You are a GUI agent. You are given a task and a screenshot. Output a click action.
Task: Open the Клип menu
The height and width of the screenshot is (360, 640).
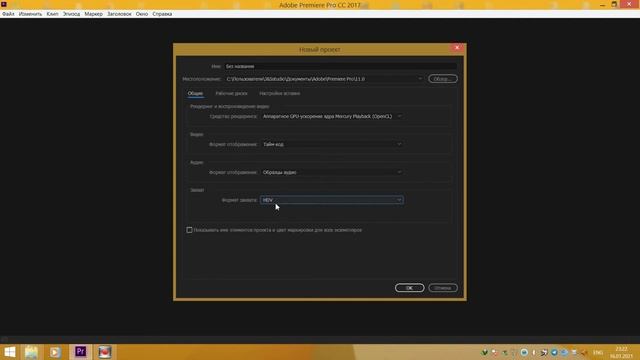click(52, 14)
